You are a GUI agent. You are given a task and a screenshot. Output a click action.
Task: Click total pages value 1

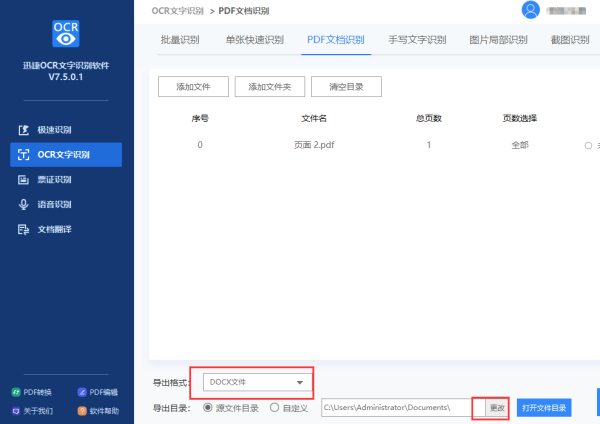pos(429,145)
